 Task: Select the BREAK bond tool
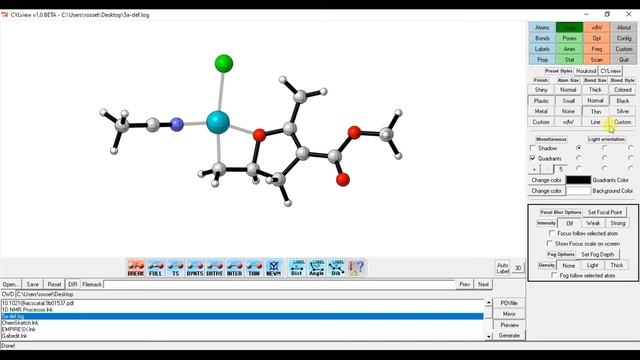(x=136, y=268)
